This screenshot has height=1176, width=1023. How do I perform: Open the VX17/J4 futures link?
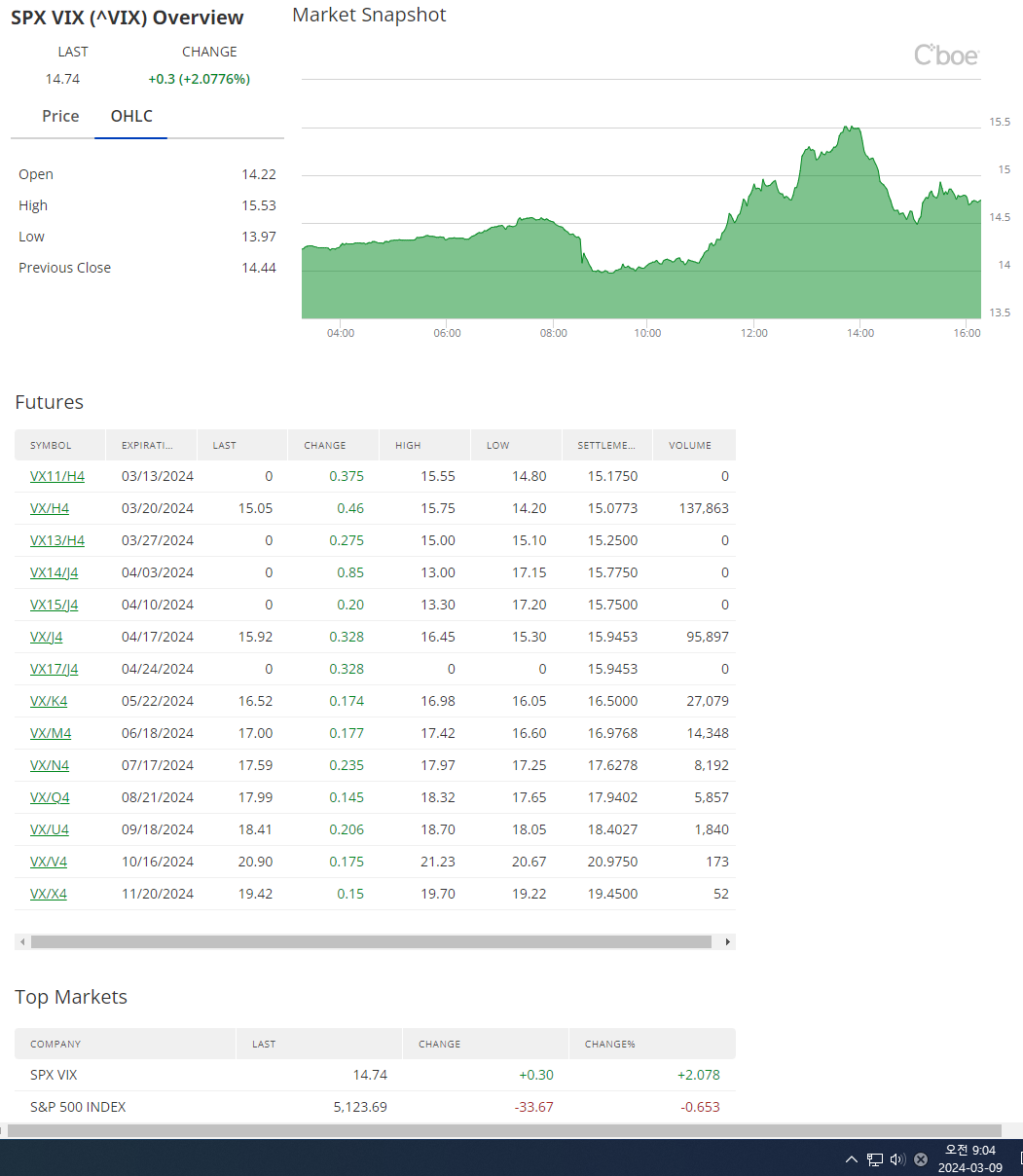[x=55, y=669]
